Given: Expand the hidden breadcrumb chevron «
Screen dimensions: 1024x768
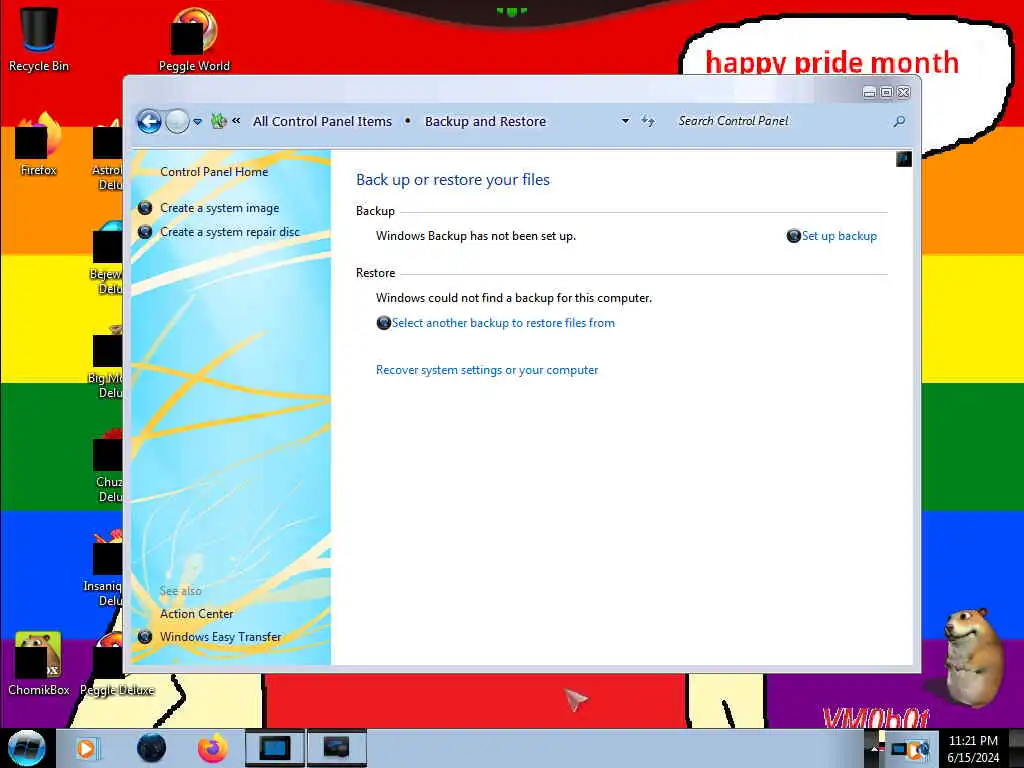Looking at the screenshot, I should [x=236, y=121].
